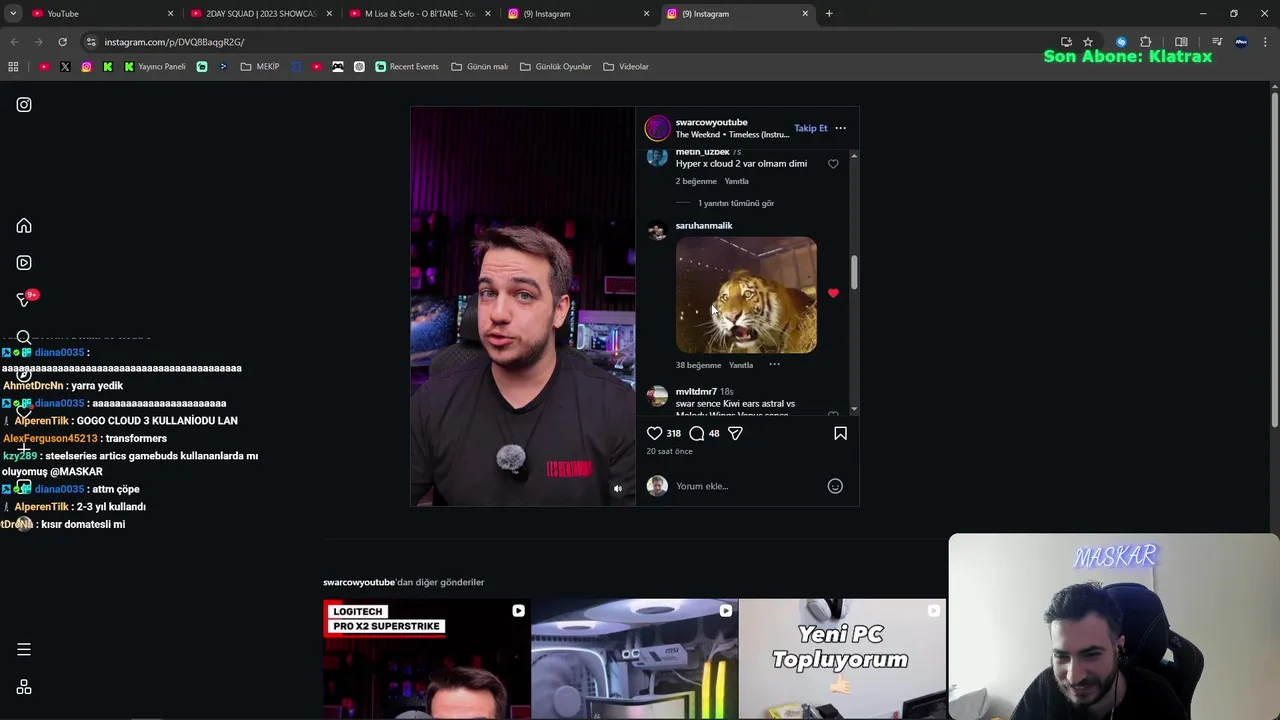Open the bottom-most Instagram sidebar icon
Viewport: 1280px width, 720px height.
coord(24,687)
